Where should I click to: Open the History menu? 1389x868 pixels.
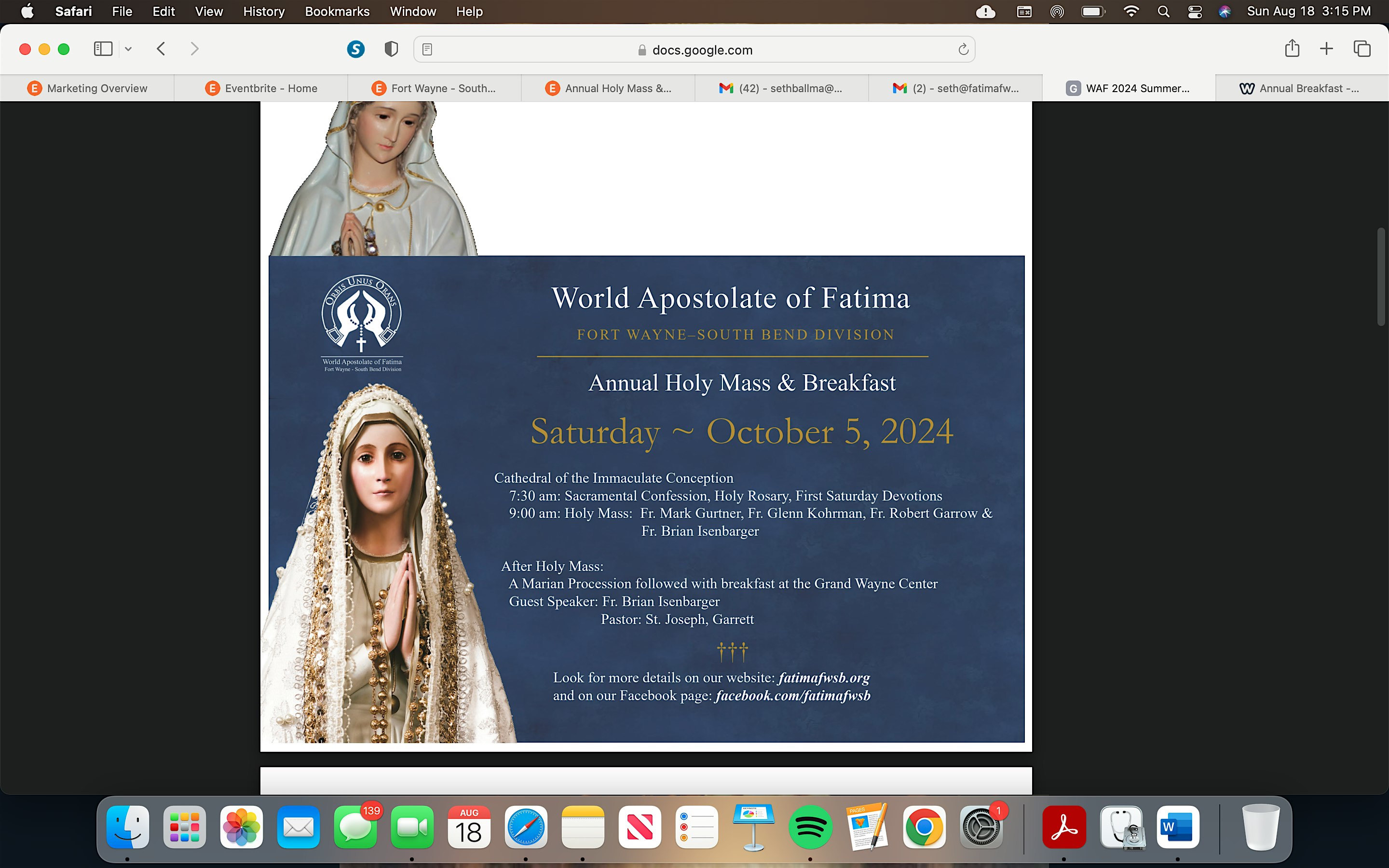(263, 12)
